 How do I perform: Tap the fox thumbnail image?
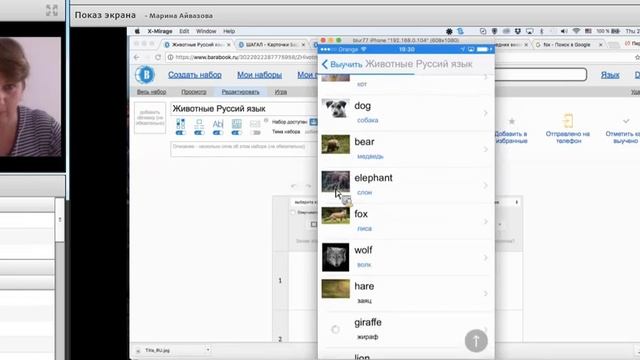click(x=336, y=216)
